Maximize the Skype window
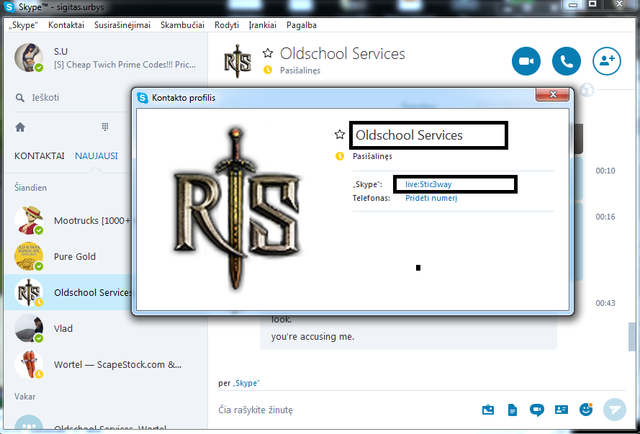Viewport: 640px width, 434px height. [x=592, y=4]
